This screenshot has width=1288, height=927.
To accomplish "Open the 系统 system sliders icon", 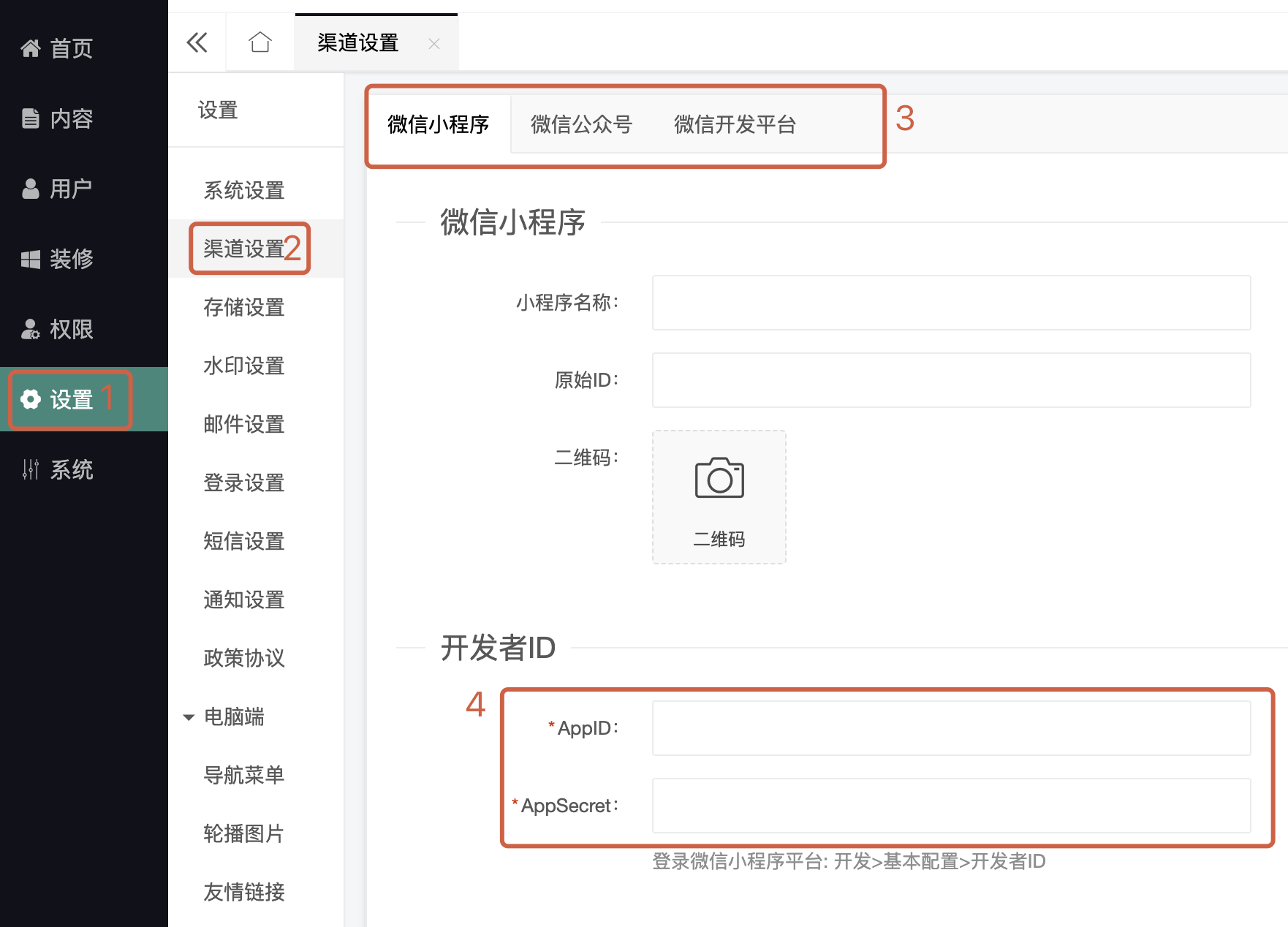I will click(31, 469).
